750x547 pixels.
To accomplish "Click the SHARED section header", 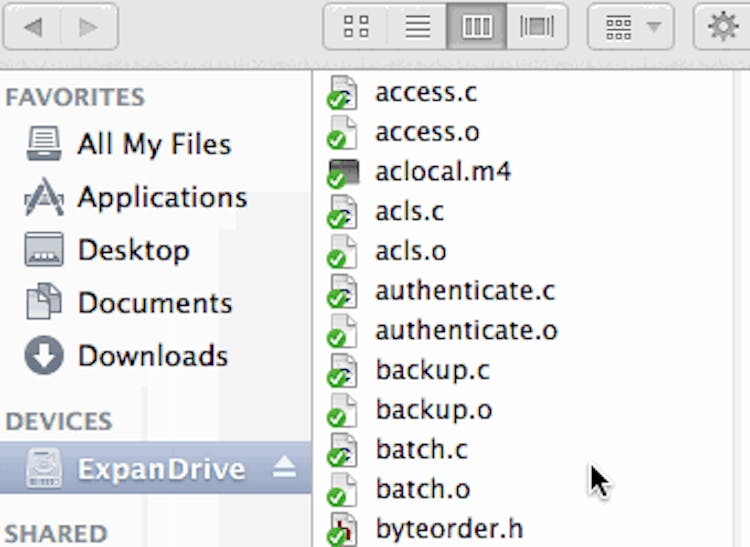I will tap(56, 534).
